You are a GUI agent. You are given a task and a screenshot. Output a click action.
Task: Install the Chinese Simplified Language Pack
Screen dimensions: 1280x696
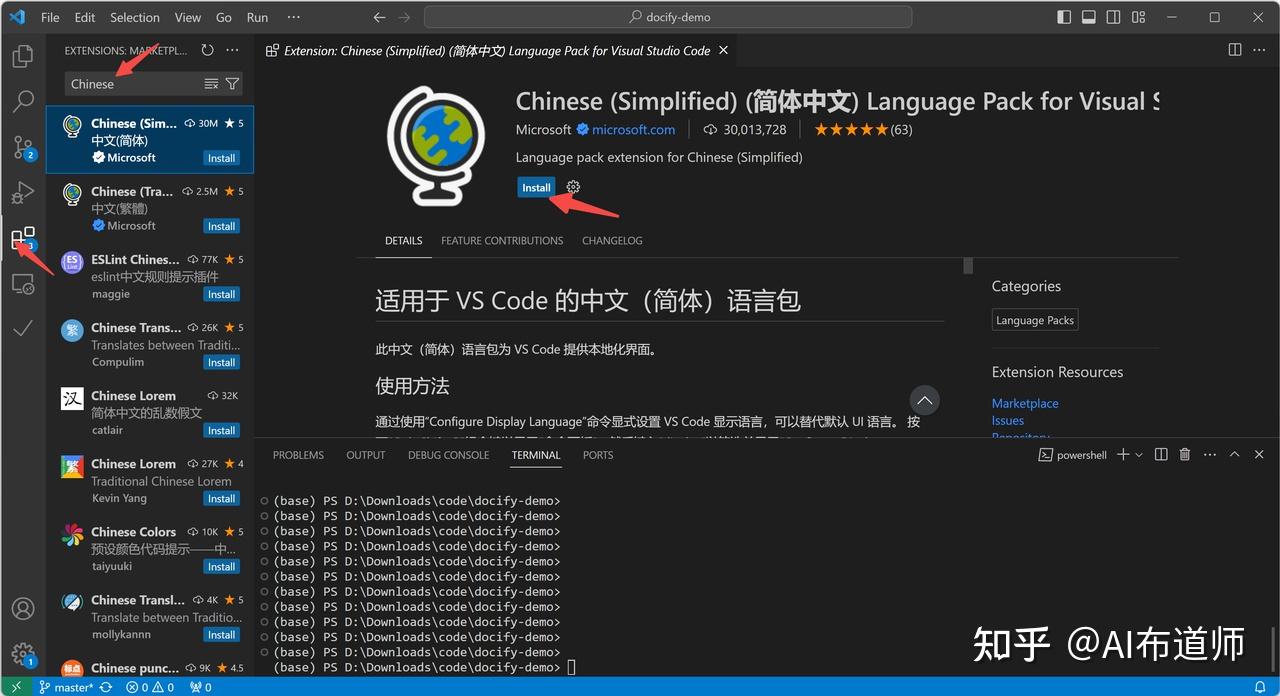536,187
